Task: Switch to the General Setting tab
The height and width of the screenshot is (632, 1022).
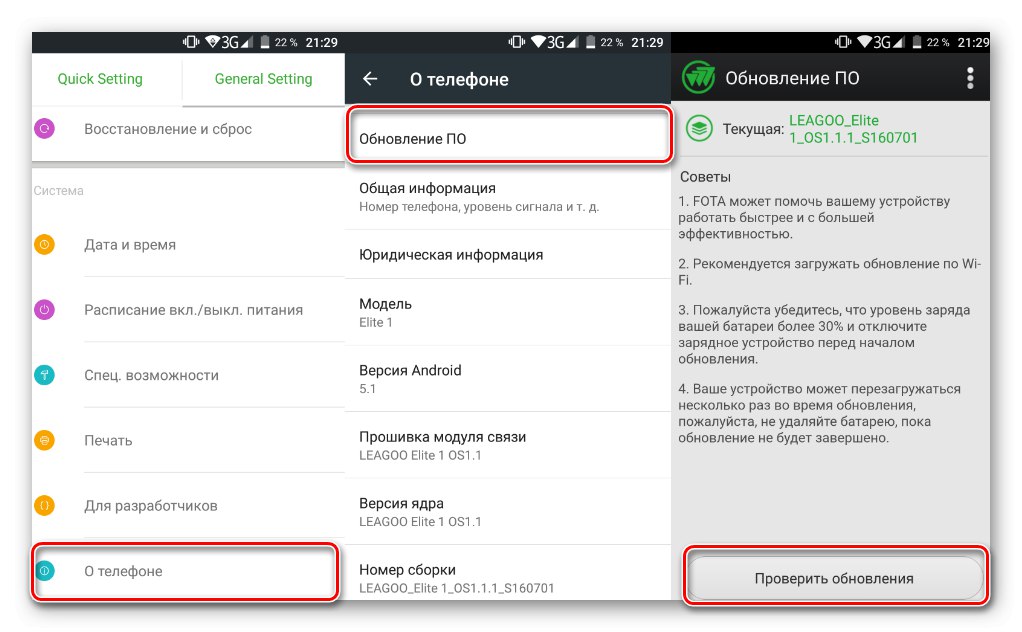Action: click(263, 79)
